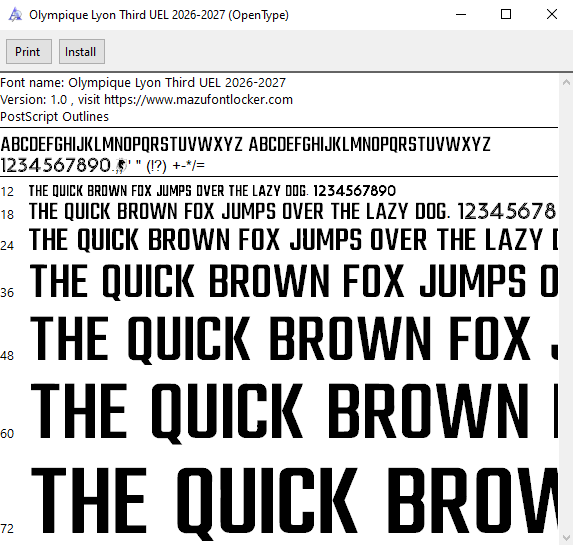Click the size label 60
Viewport: 573px width, 545px height.
point(7,434)
